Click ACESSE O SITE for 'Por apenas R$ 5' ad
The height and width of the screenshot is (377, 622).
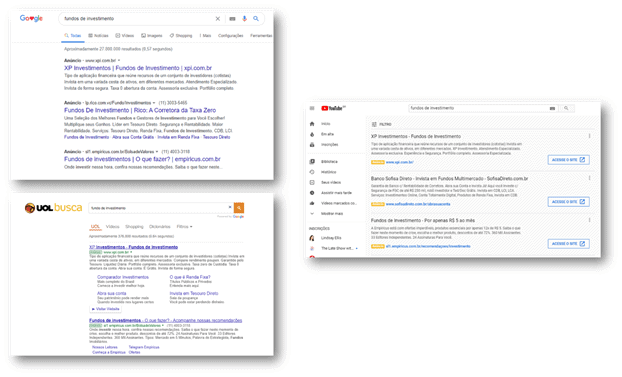[x=568, y=244]
